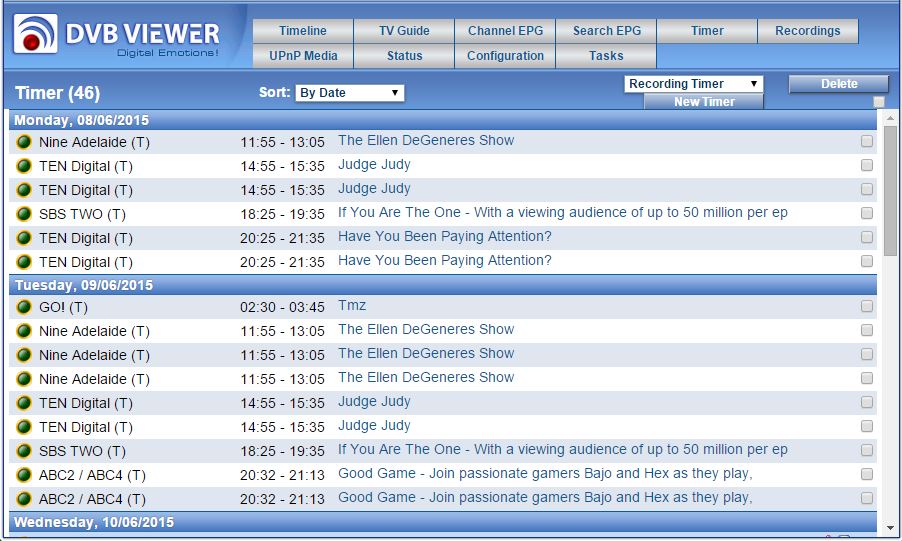Screen dimensions: 902x541
Task: Toggle status icon of Monday's first Judge Judy
Action: click(24, 166)
